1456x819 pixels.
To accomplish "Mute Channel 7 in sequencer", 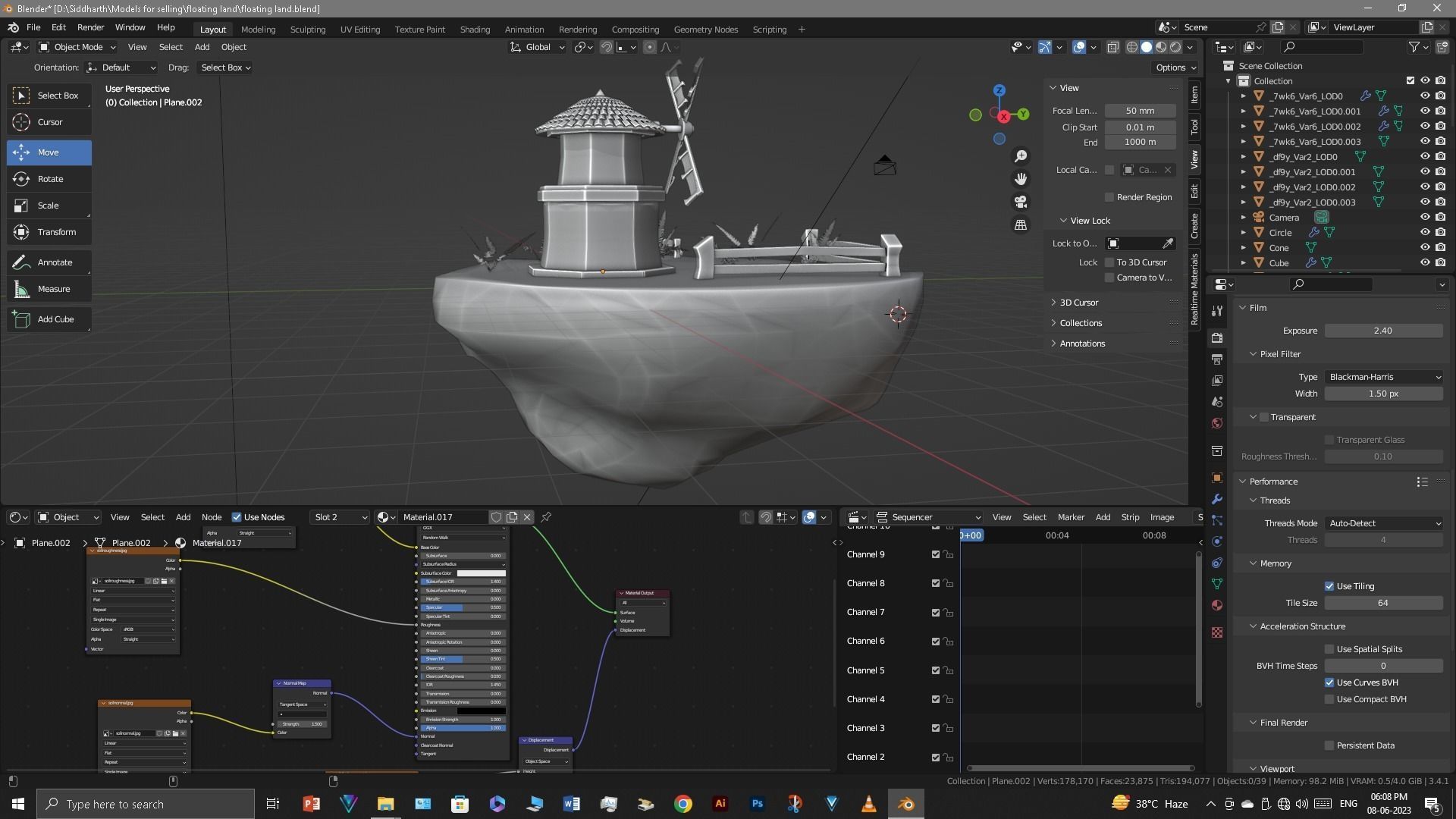I will click(936, 613).
